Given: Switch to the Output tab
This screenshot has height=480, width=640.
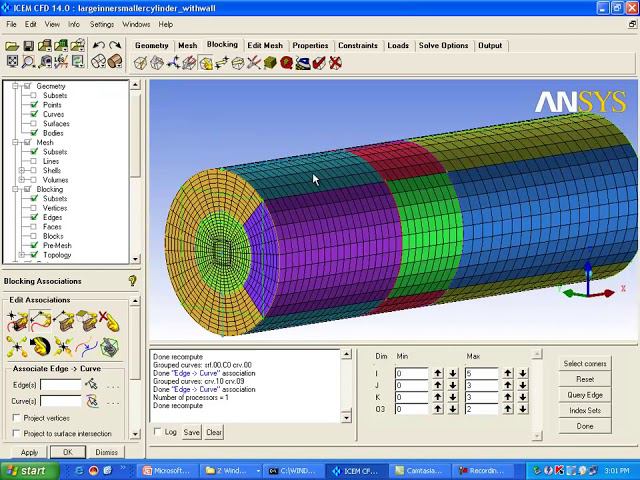Looking at the screenshot, I should click(x=490, y=45).
